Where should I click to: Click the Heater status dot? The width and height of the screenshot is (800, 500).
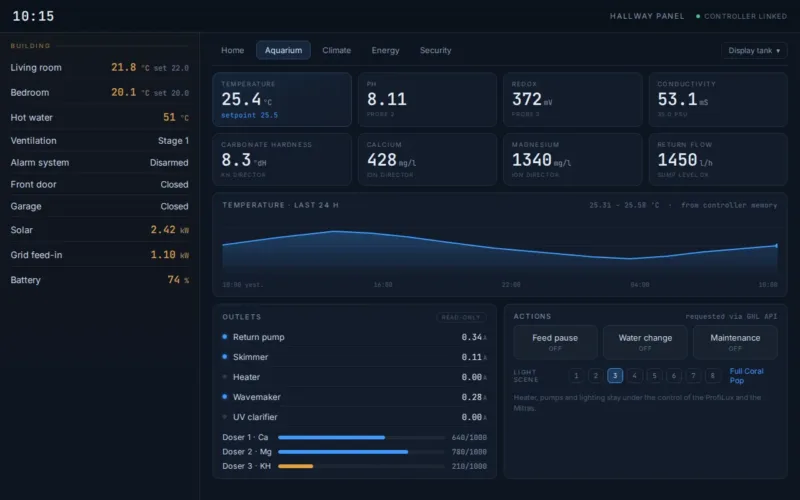(x=224, y=377)
